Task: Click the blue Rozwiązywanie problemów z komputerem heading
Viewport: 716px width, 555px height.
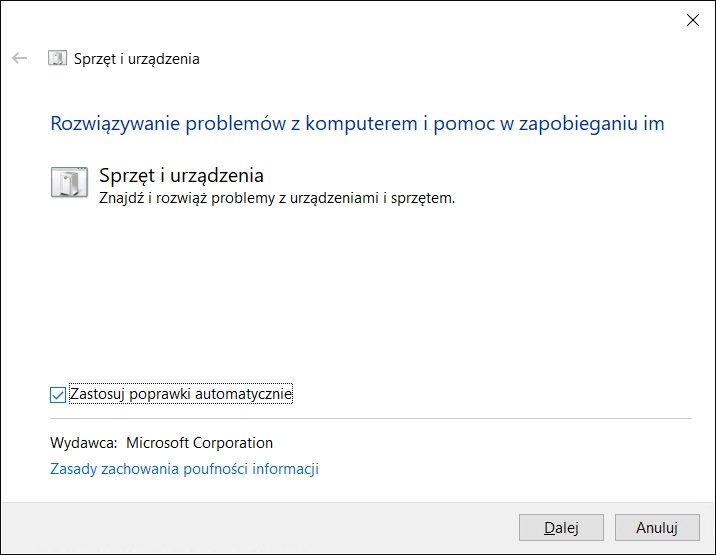Action: click(357, 124)
